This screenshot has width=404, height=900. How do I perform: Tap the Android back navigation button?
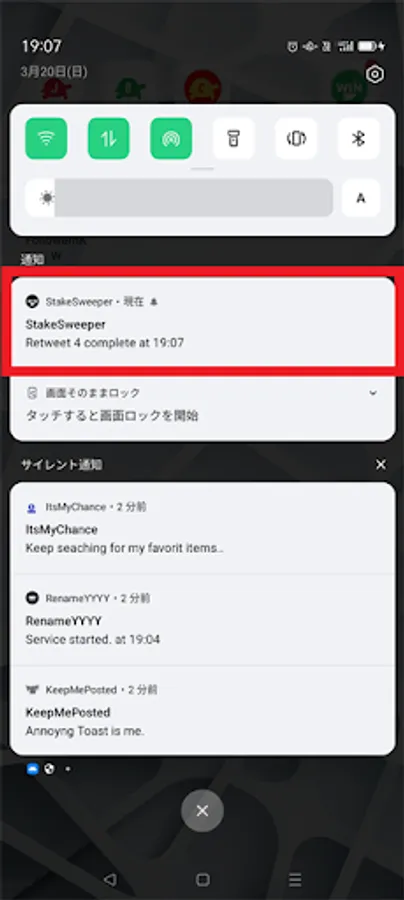[x=110, y=879]
